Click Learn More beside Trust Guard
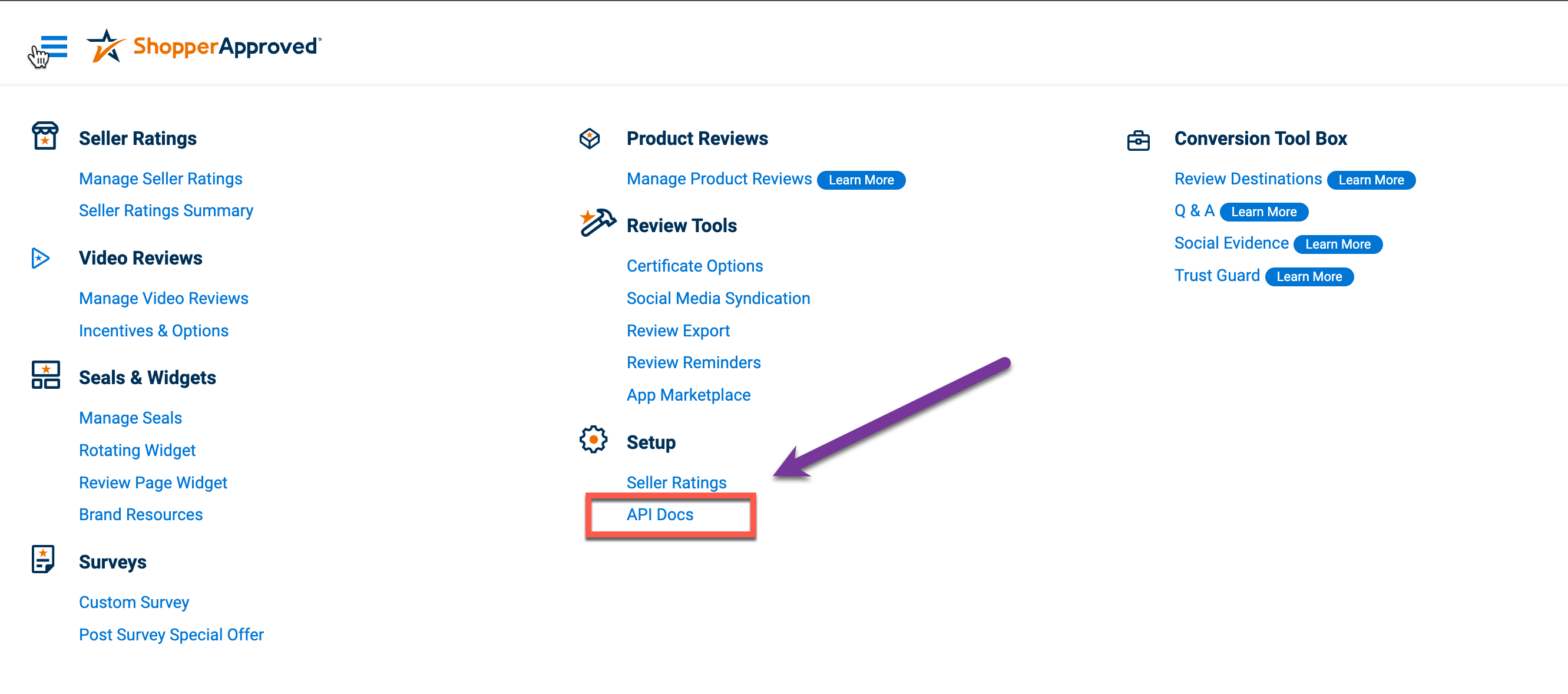This screenshot has height=694, width=1568. (1310, 277)
